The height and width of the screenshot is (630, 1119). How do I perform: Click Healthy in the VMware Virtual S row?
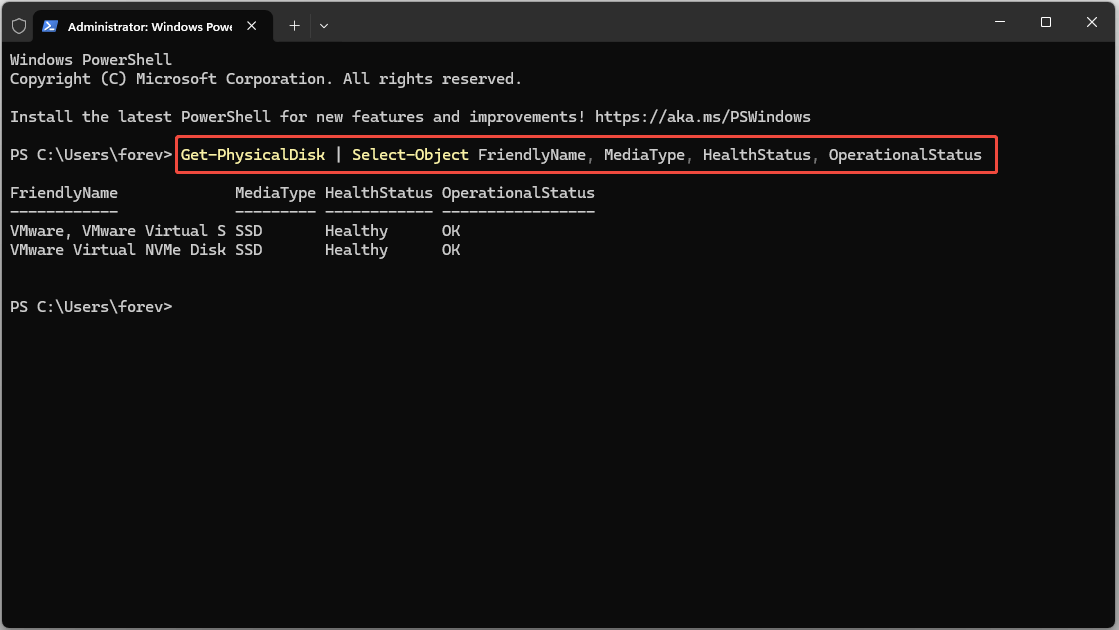pos(356,230)
